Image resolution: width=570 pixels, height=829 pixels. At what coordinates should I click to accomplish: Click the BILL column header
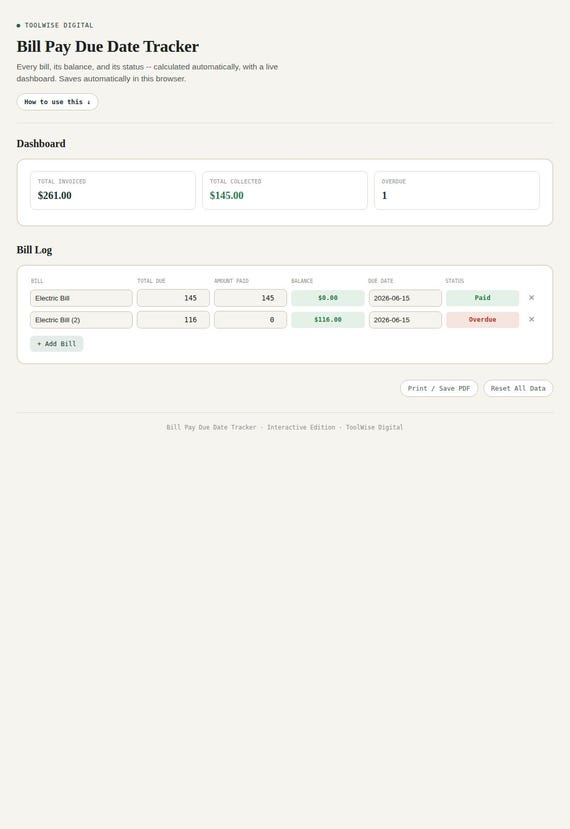click(x=37, y=281)
